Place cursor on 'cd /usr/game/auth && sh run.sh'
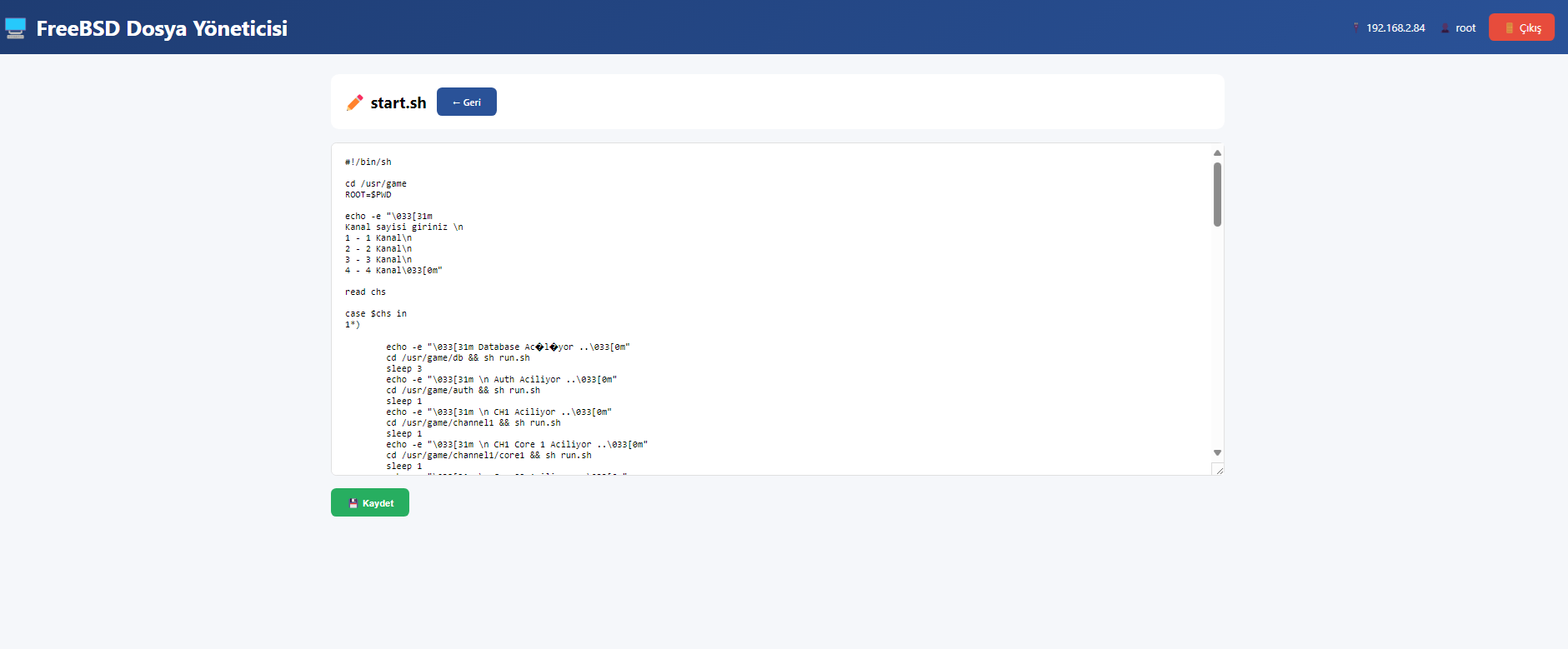Image resolution: width=1568 pixels, height=649 pixels. coord(463,390)
